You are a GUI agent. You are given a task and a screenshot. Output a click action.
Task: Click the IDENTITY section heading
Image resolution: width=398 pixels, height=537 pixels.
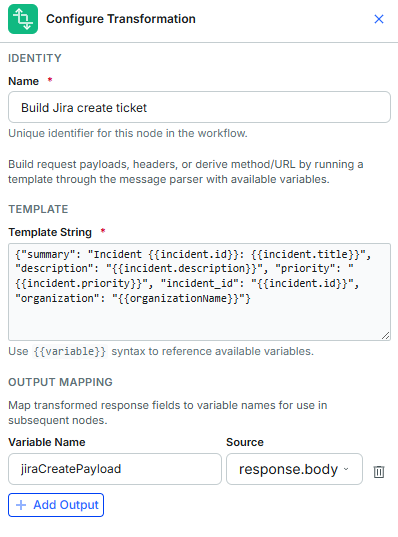35,58
